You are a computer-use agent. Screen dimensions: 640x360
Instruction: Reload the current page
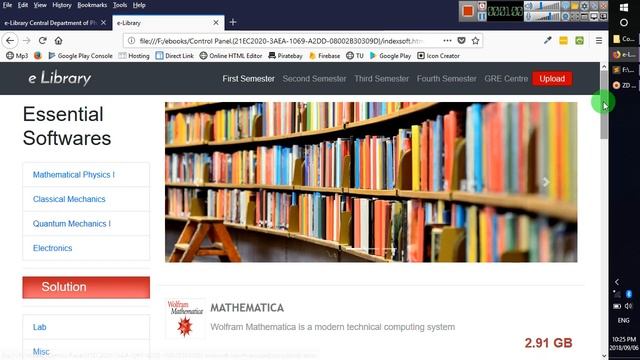[x=42, y=40]
